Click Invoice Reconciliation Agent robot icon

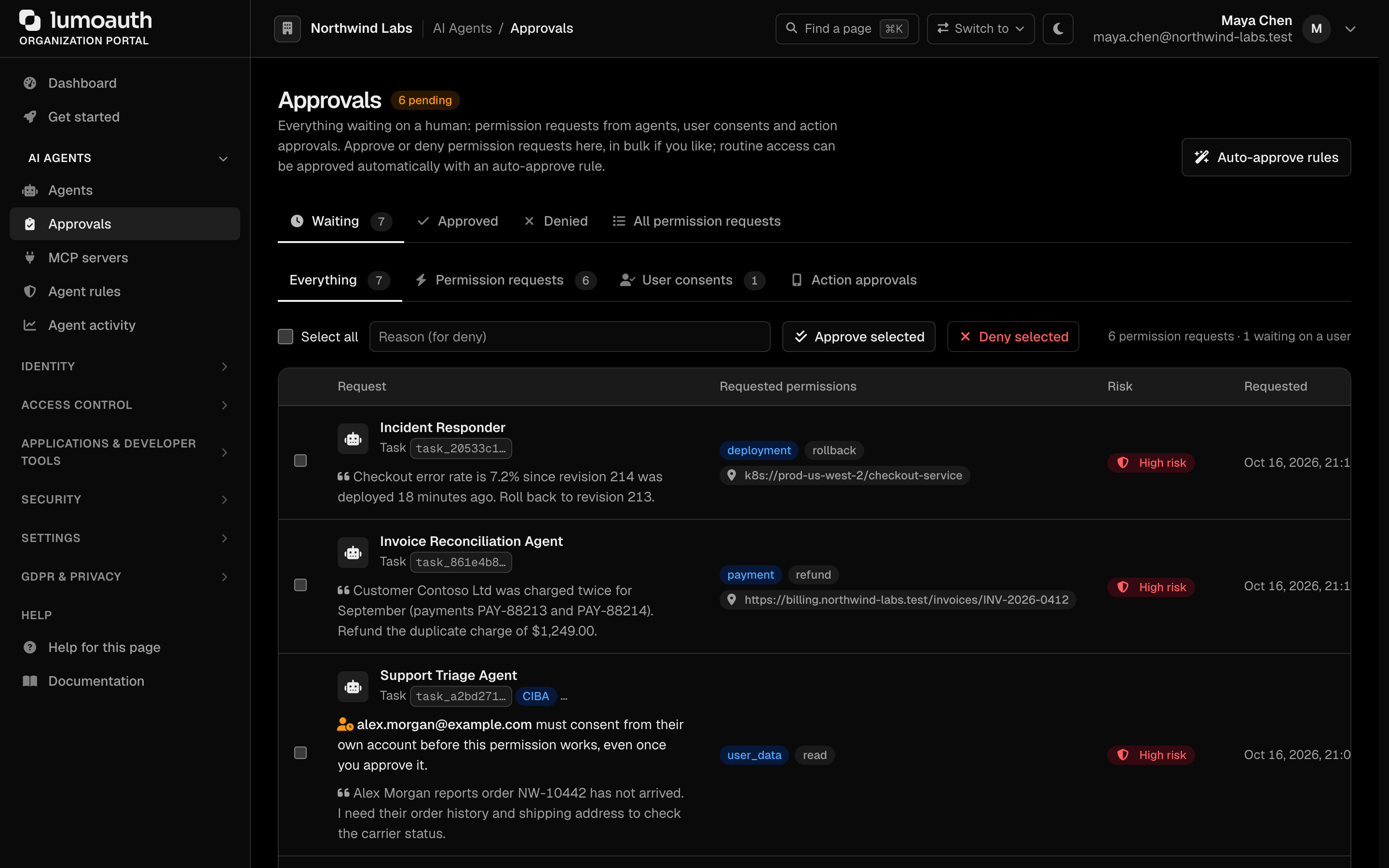point(353,553)
